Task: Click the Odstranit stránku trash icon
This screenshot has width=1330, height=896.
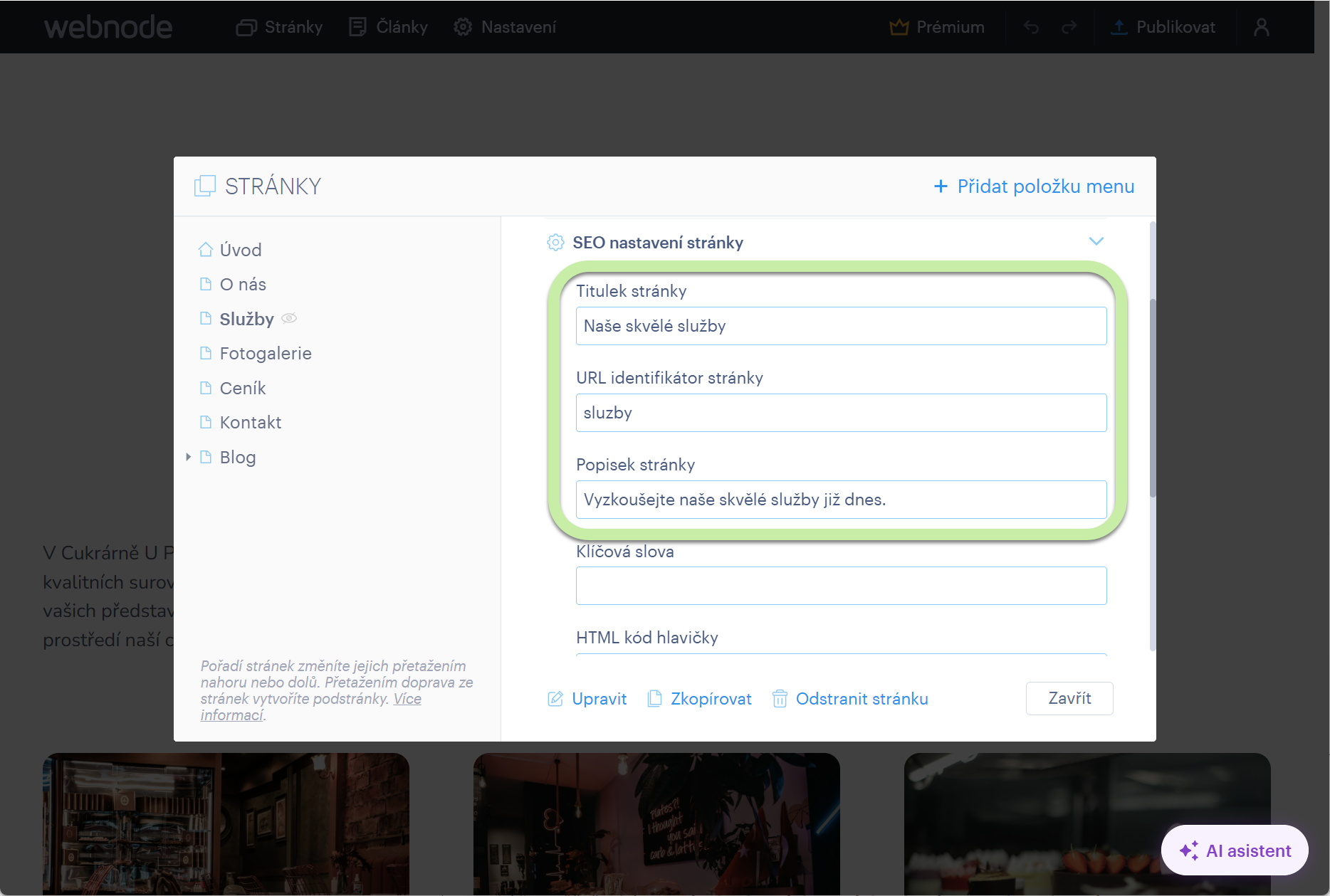Action: click(x=780, y=699)
